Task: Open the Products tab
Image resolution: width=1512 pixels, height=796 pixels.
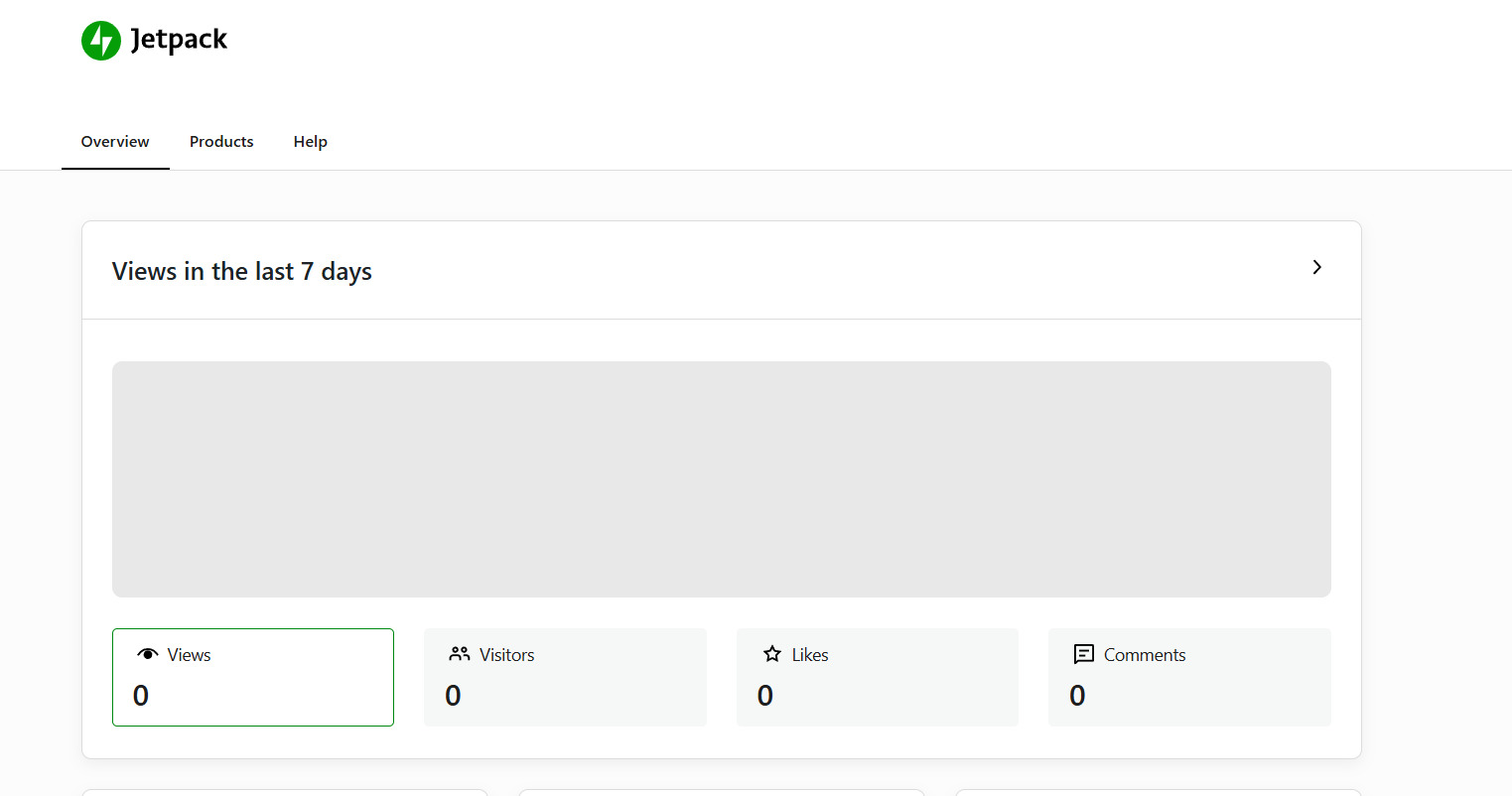Action: tap(221, 142)
